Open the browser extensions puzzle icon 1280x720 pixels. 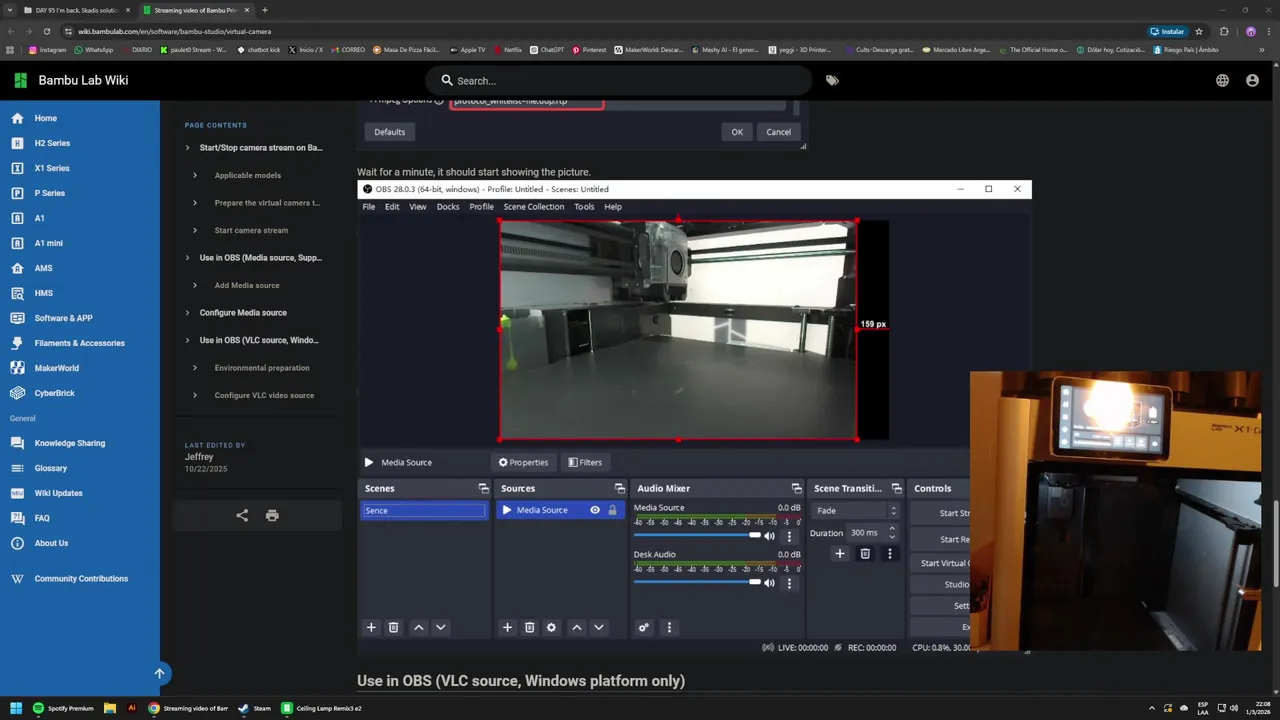(x=1224, y=31)
